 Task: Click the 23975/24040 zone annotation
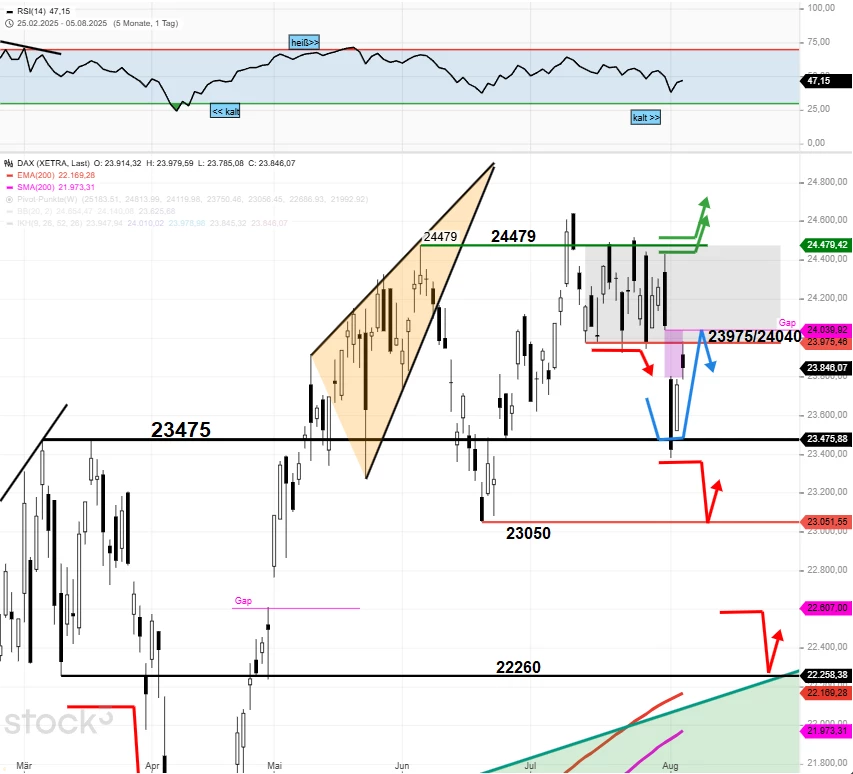click(x=755, y=336)
